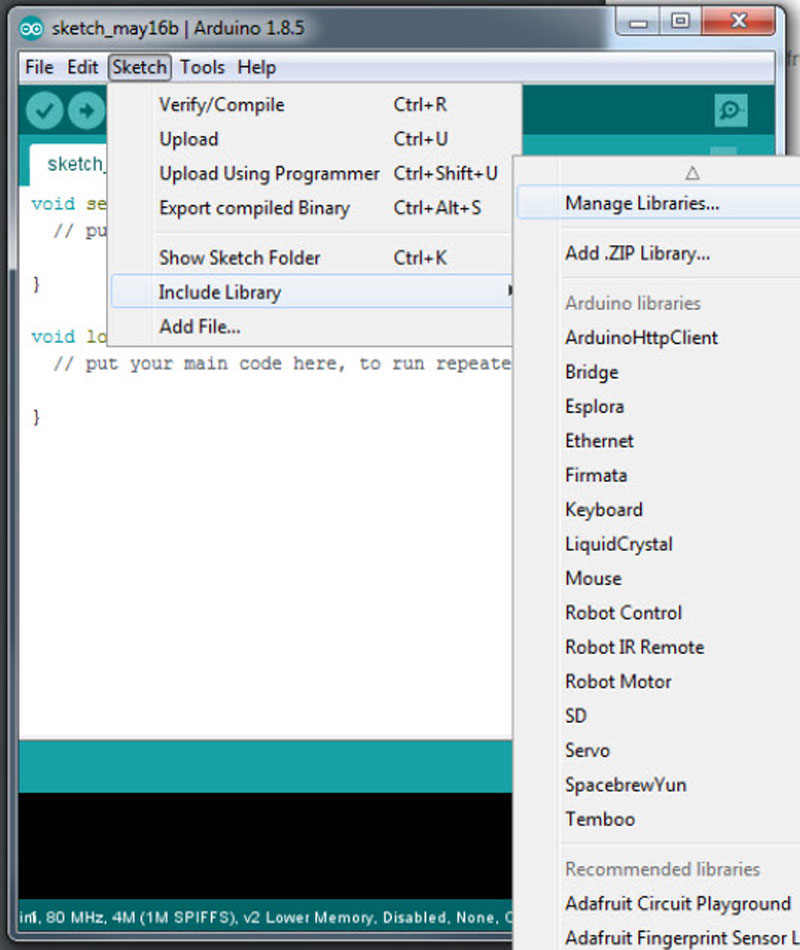Open the File menu

pos(38,67)
